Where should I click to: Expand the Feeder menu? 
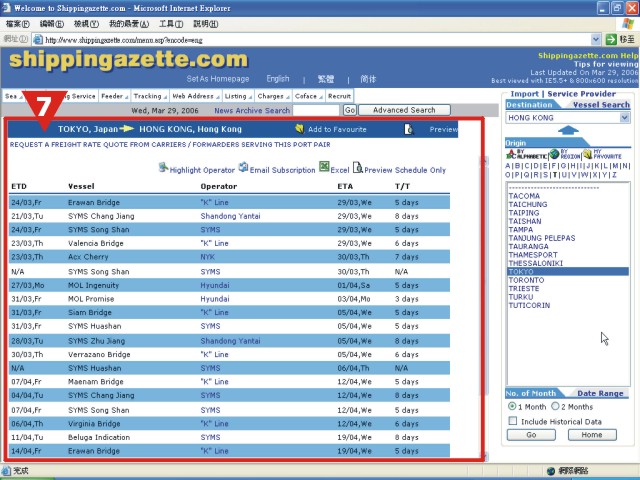[115, 96]
